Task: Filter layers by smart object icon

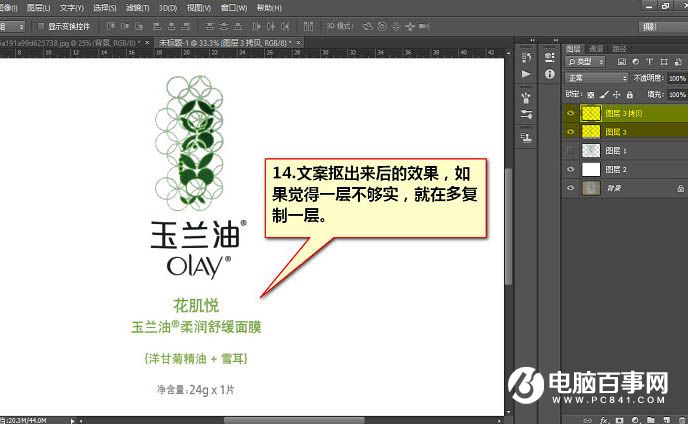Action: click(678, 61)
